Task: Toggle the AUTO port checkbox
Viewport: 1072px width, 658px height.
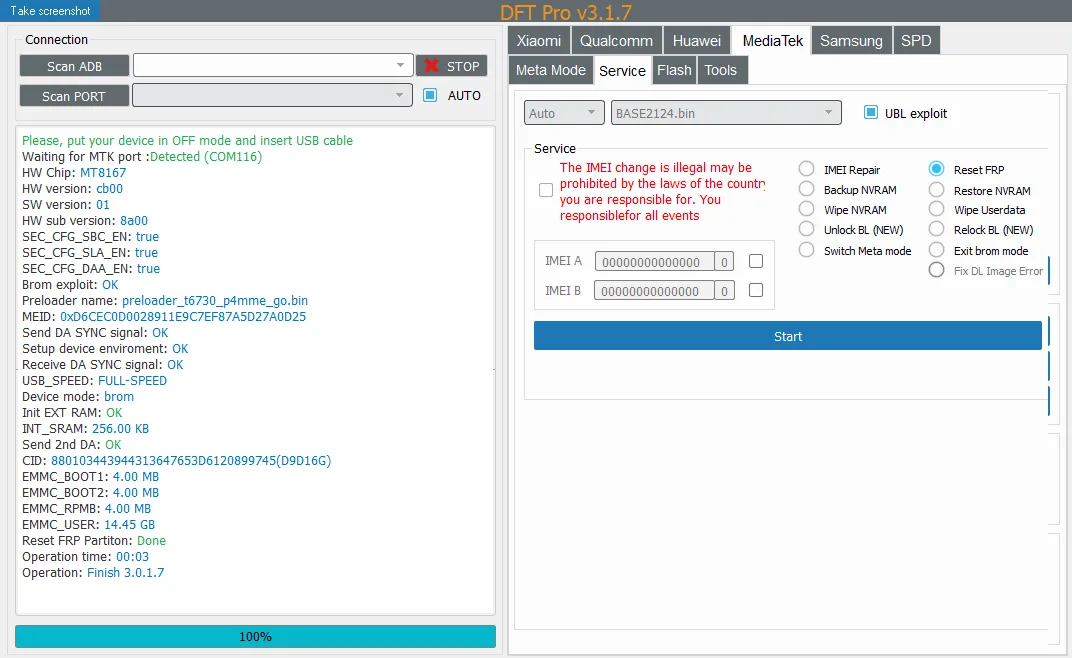Action: click(x=430, y=95)
